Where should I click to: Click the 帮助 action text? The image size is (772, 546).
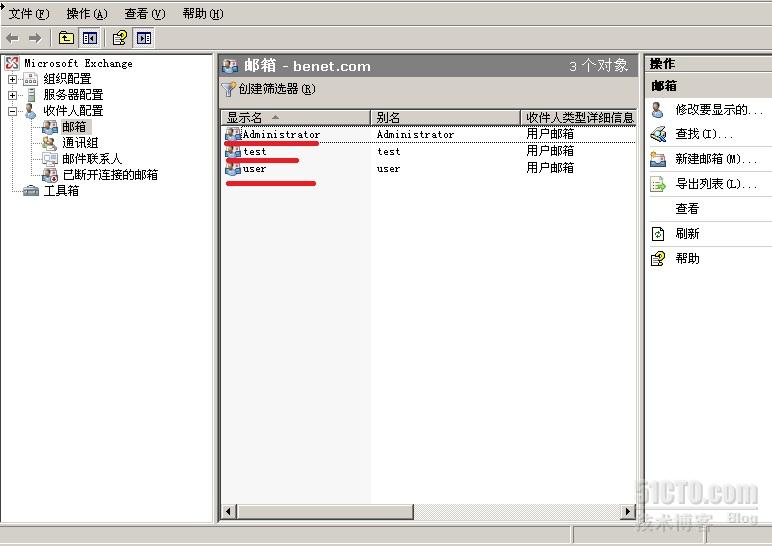tap(687, 259)
